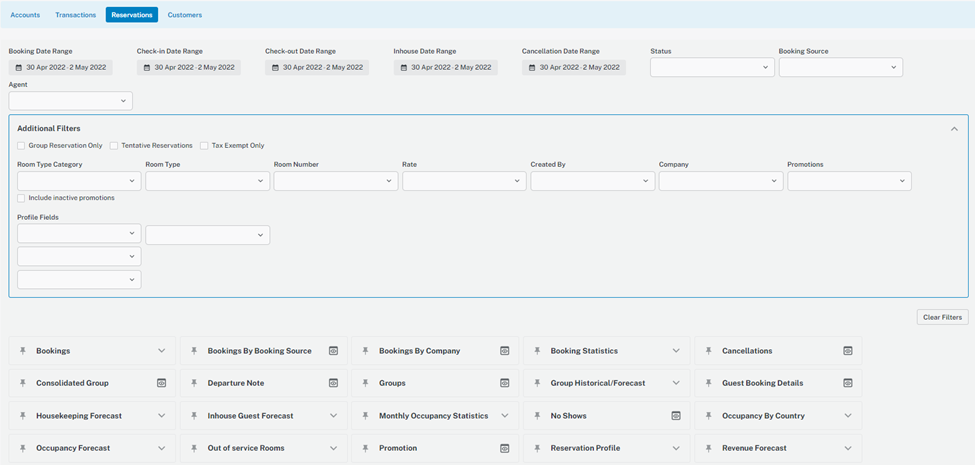Expand Monthly Occupancy Statistics options

coord(505,415)
